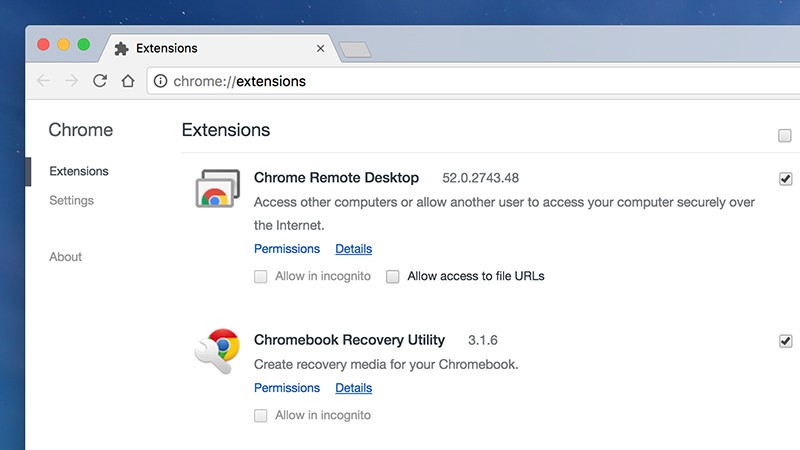Open Details for Chromebook Recovery Utility
This screenshot has height=450, width=800.
pos(353,388)
